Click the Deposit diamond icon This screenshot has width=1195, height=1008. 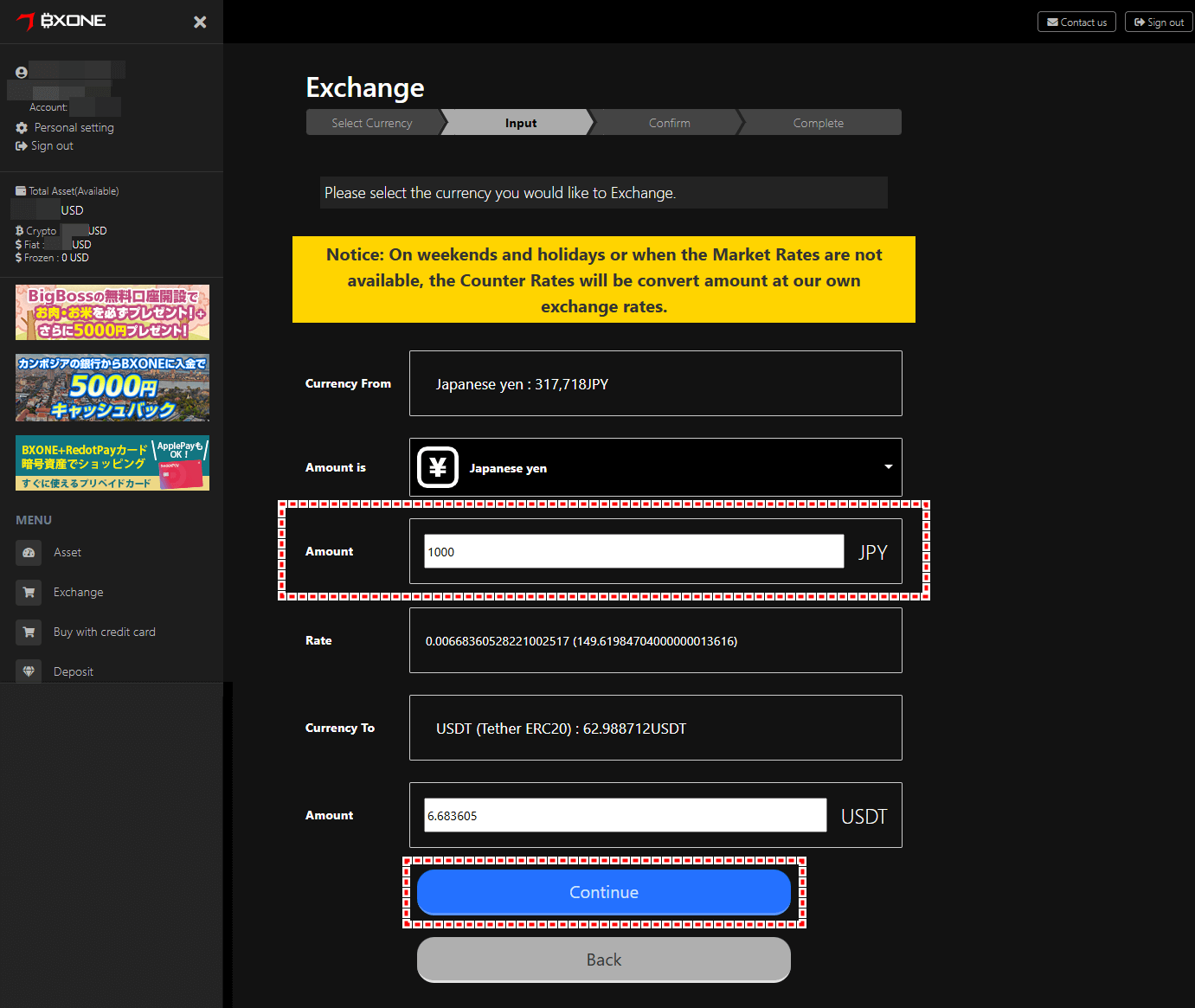pyautogui.click(x=29, y=671)
